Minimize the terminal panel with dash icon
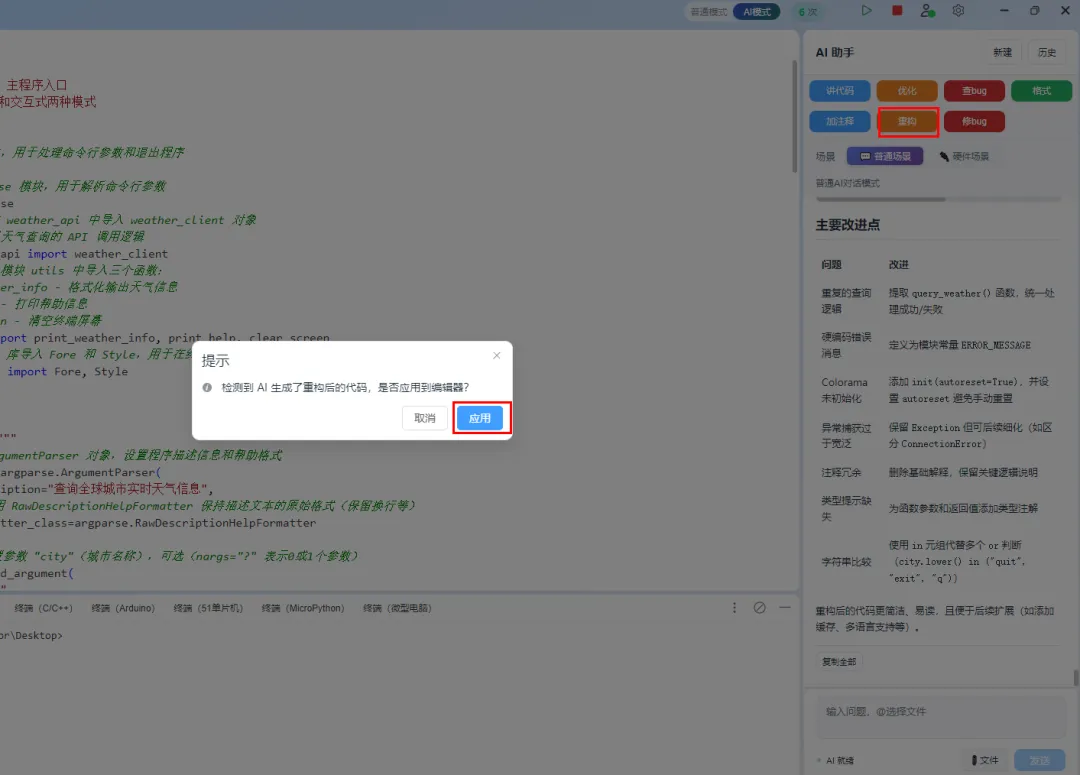The width and height of the screenshot is (1080, 775). tap(785, 608)
